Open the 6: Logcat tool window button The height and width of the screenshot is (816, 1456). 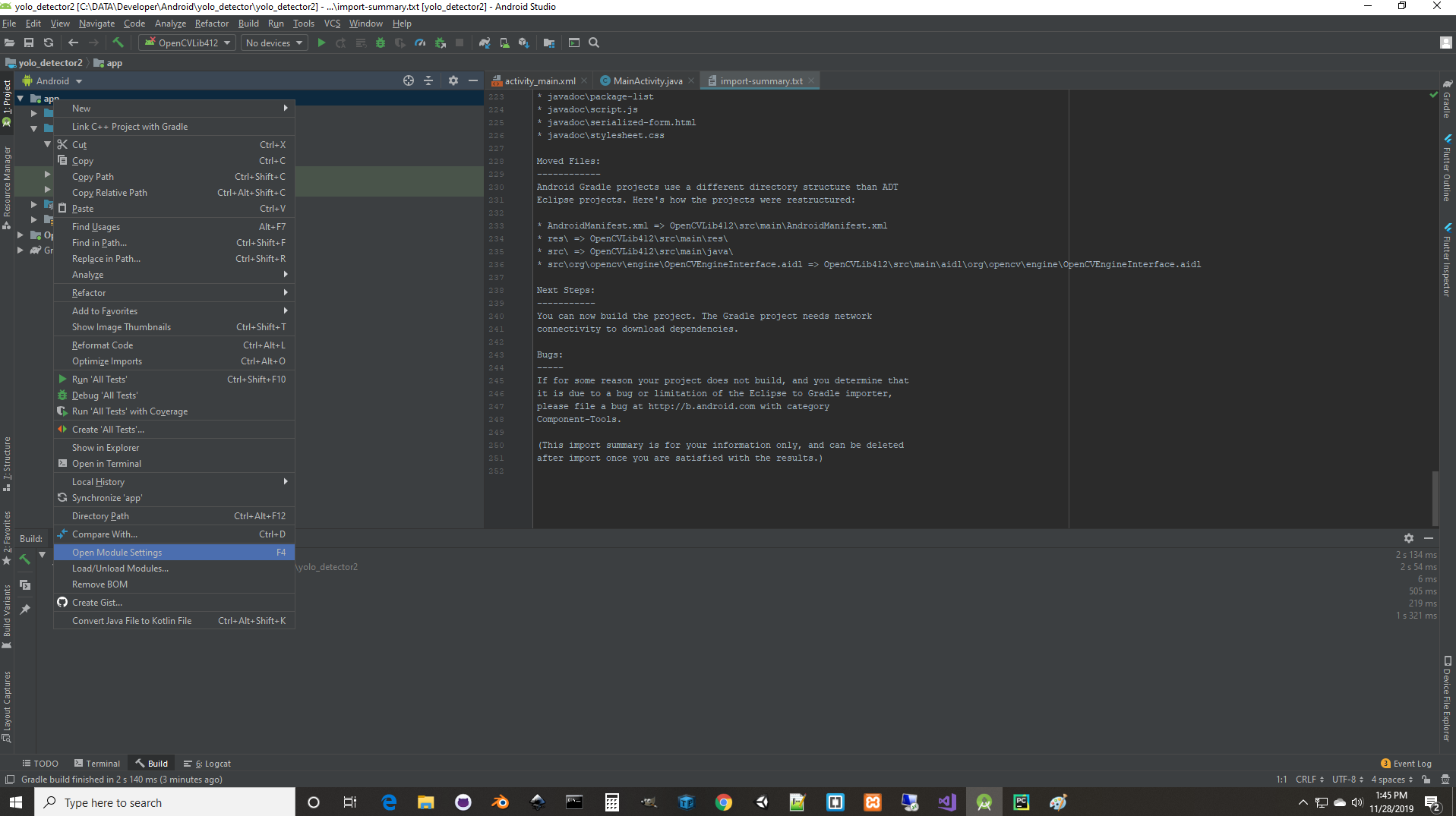[x=207, y=764]
